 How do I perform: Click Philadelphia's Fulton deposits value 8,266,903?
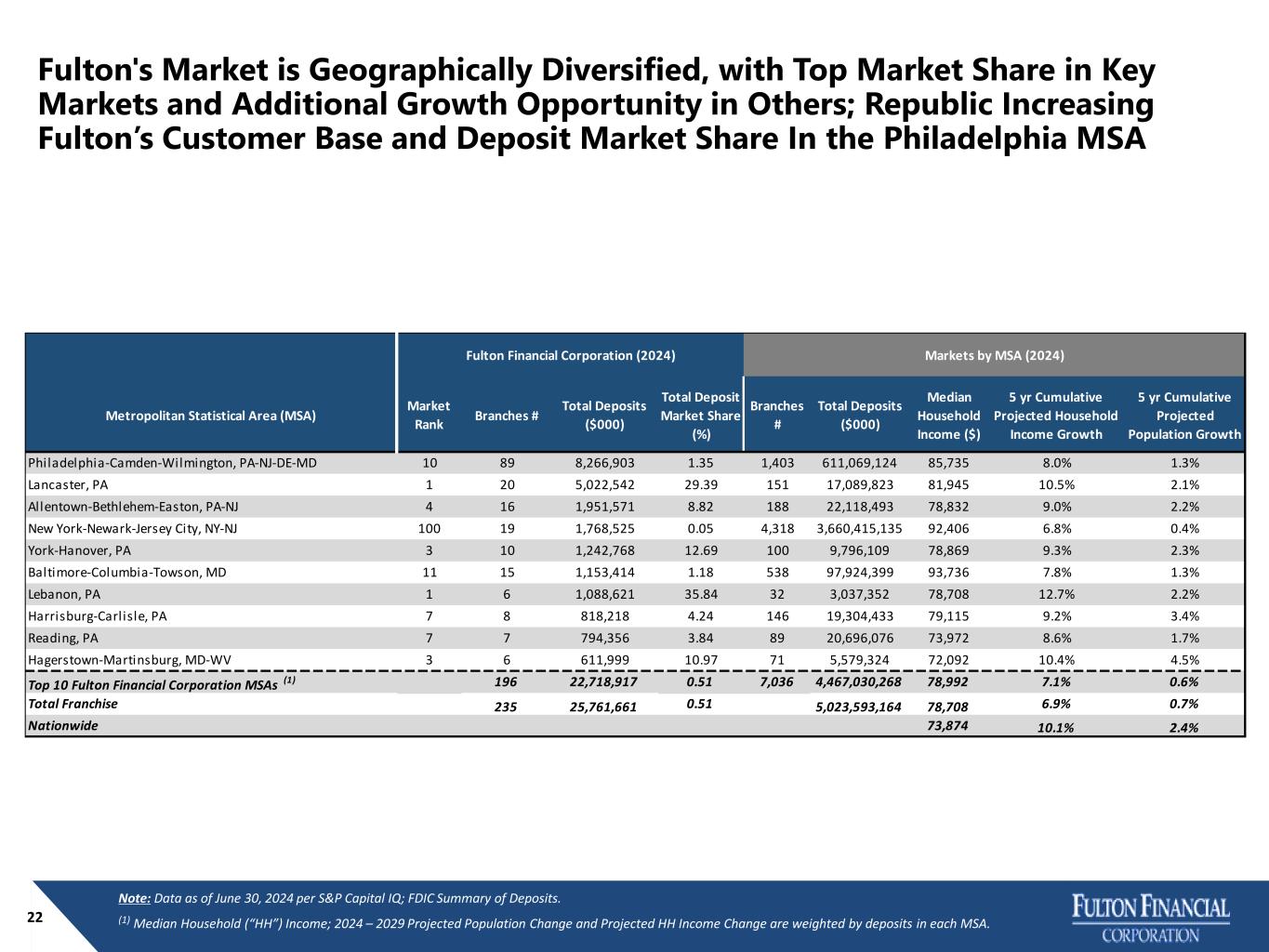(x=605, y=462)
